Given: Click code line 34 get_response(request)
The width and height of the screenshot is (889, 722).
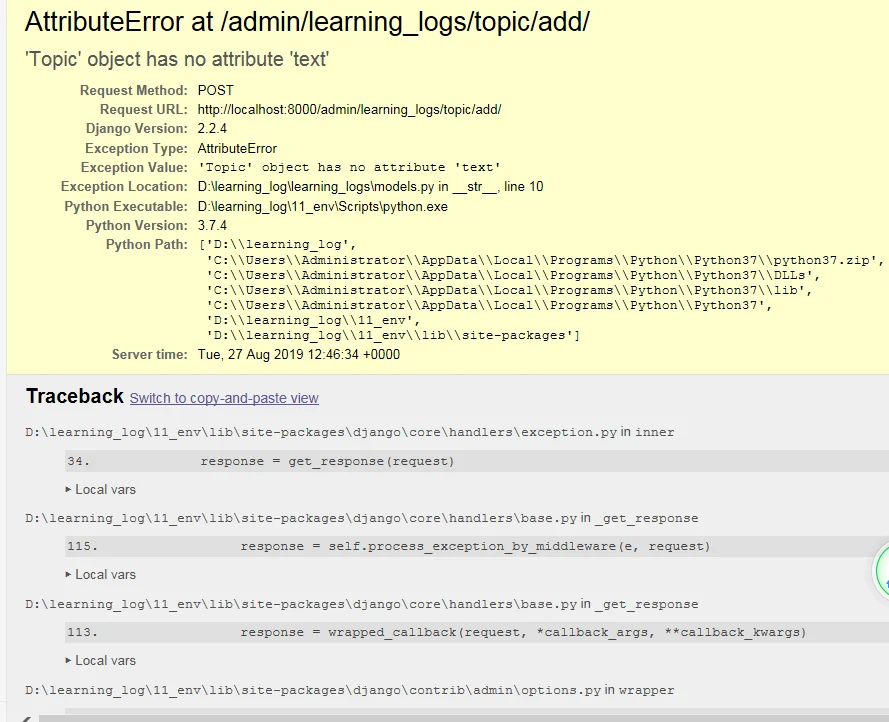Looking at the screenshot, I should tap(327, 461).
